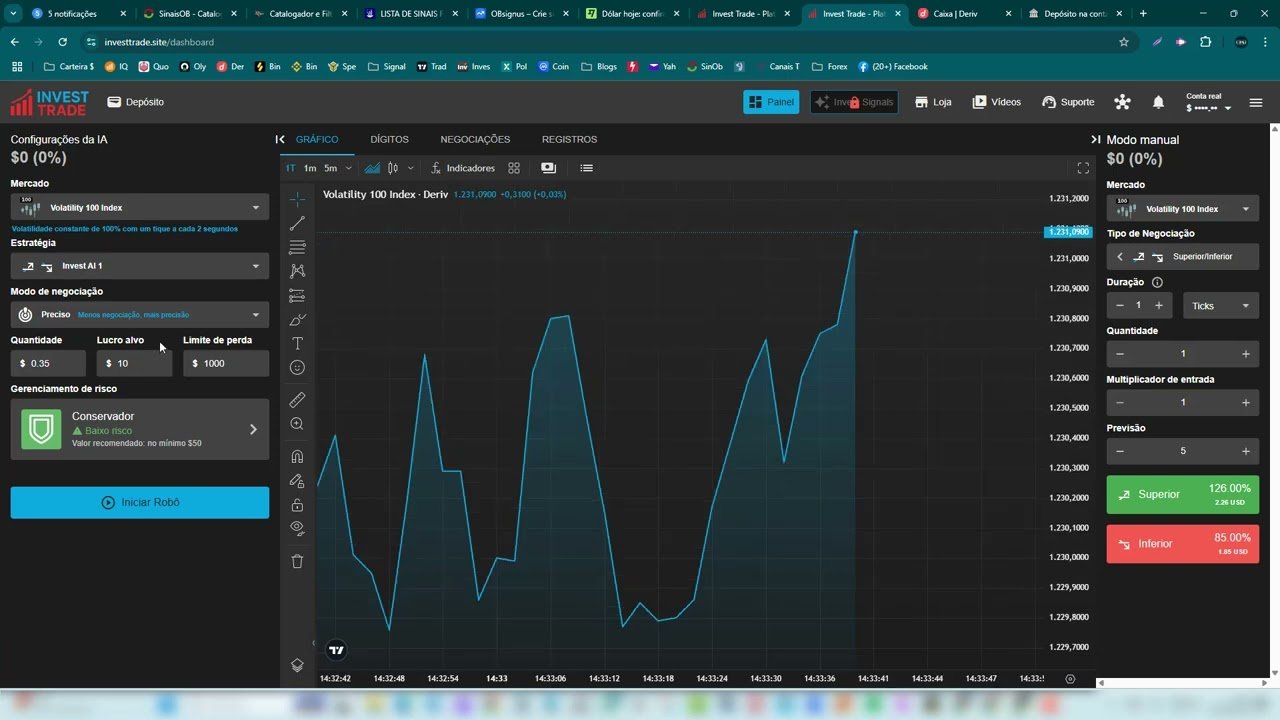Expand the Conta real account dropdown
Image resolution: width=1280 pixels, height=720 pixels.
1208,102
